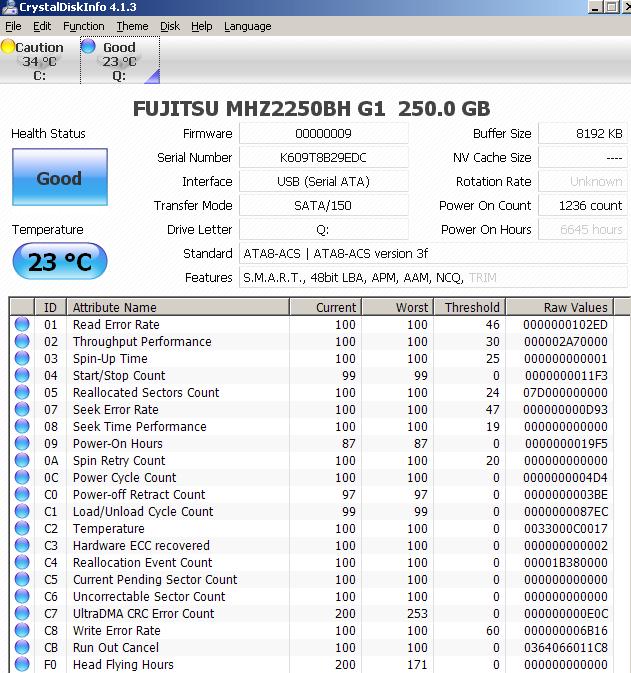This screenshot has height=673, width=631.
Task: Click the Buffer Size 8192 KB field
Action: 583,133
